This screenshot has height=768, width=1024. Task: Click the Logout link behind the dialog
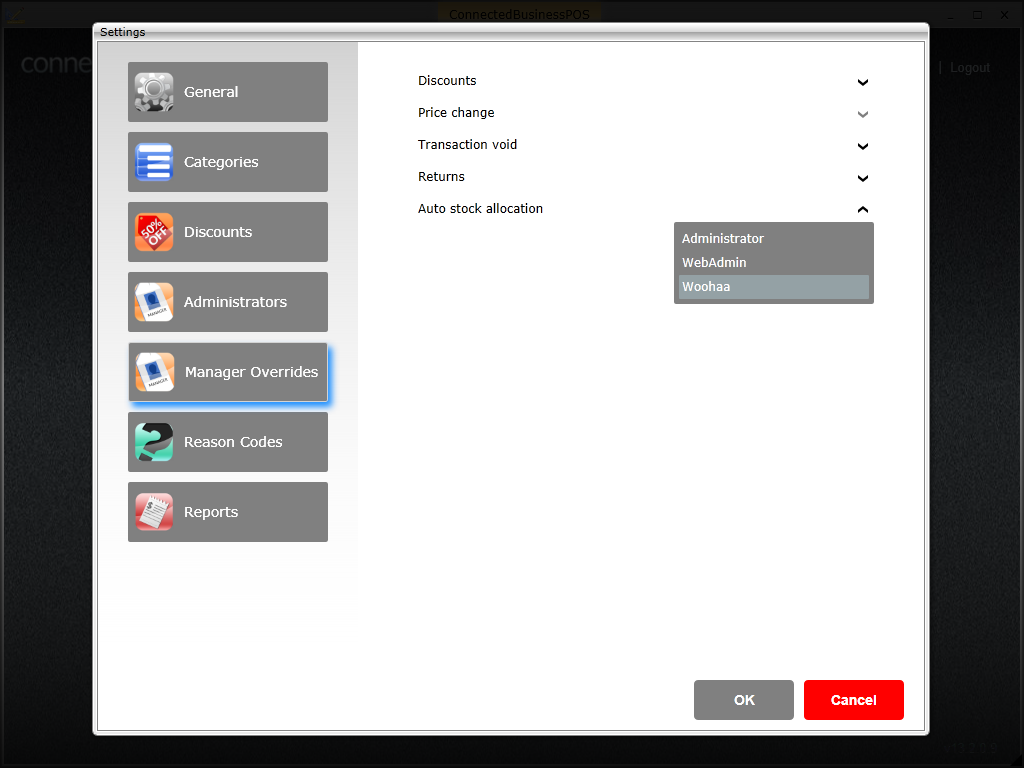pos(970,68)
